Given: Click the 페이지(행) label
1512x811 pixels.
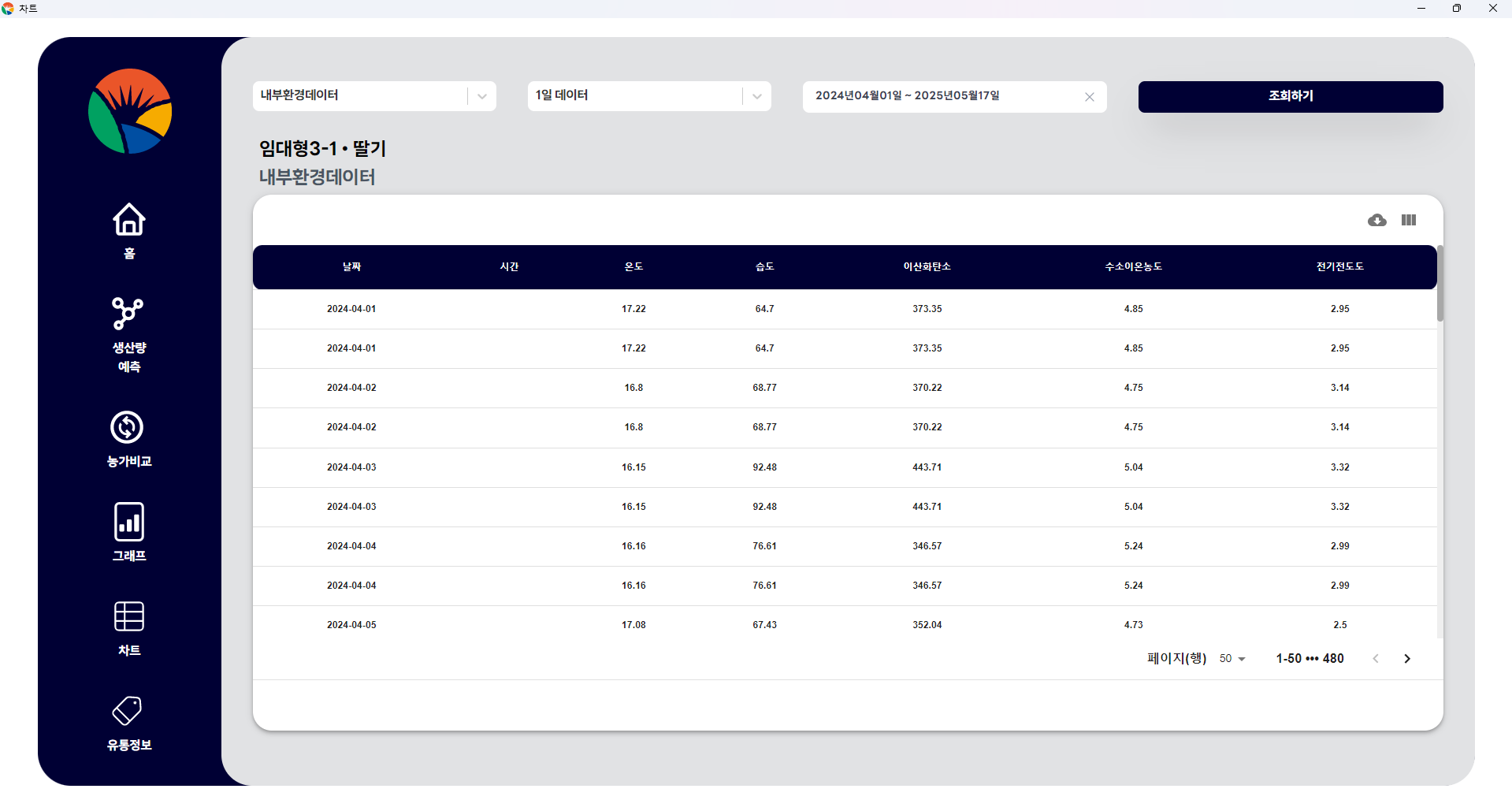Looking at the screenshot, I should coord(1176,658).
